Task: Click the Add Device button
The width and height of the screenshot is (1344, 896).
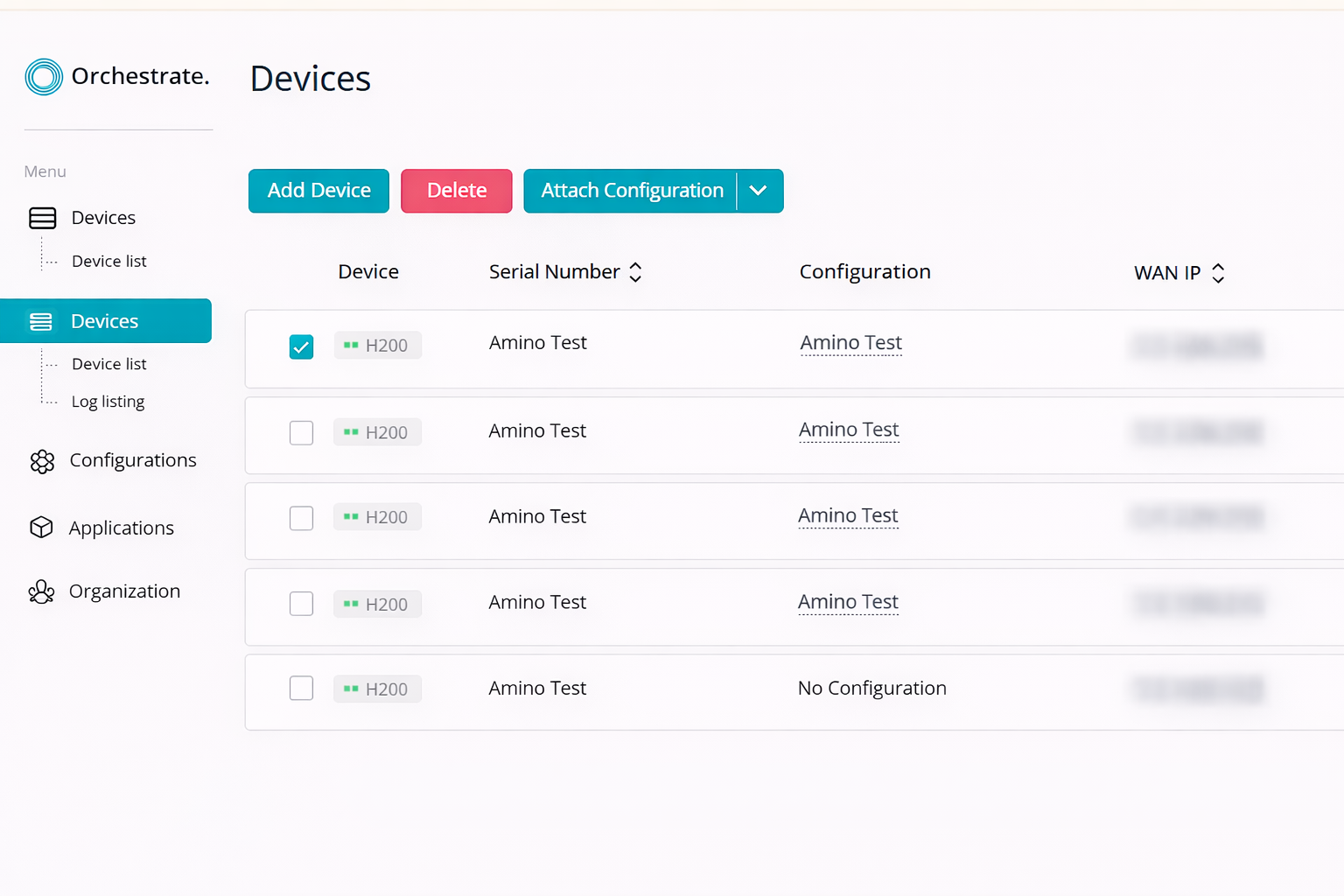Action: (x=318, y=191)
